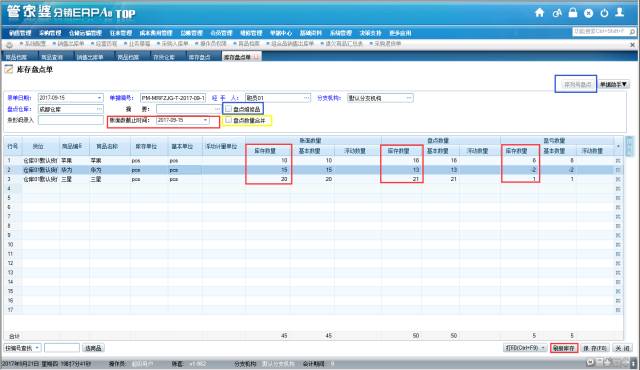Click the refresh-user icon next to Home
Viewport: 640px width, 370px height.
(x=557, y=13)
